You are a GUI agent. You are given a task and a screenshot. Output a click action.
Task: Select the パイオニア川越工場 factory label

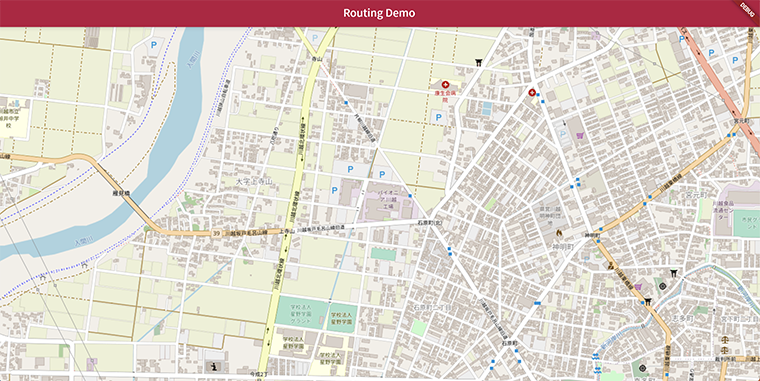[387, 199]
